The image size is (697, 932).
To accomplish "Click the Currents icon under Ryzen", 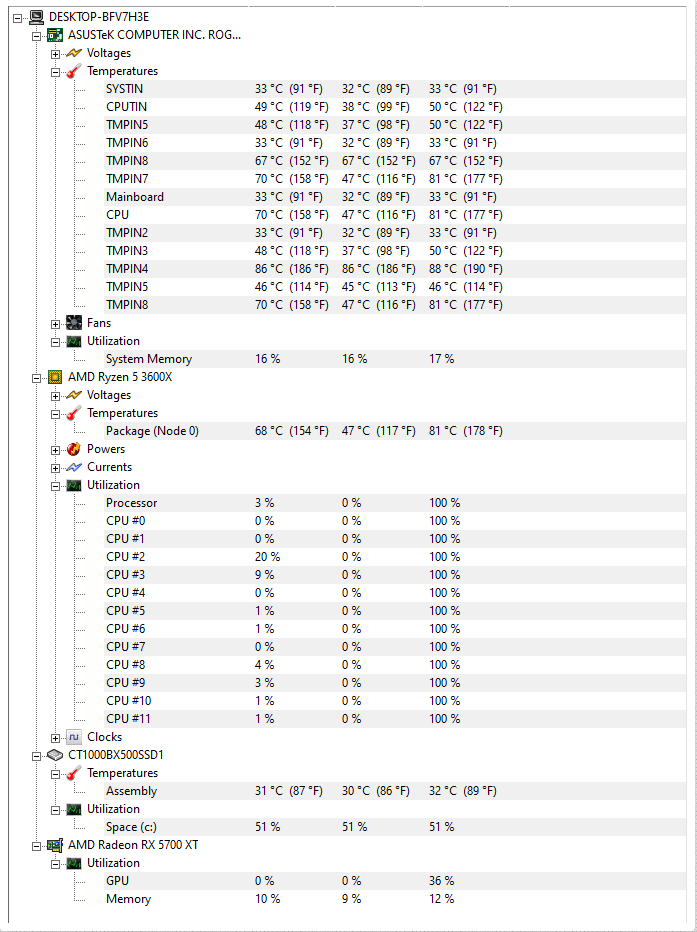I will click(x=74, y=467).
